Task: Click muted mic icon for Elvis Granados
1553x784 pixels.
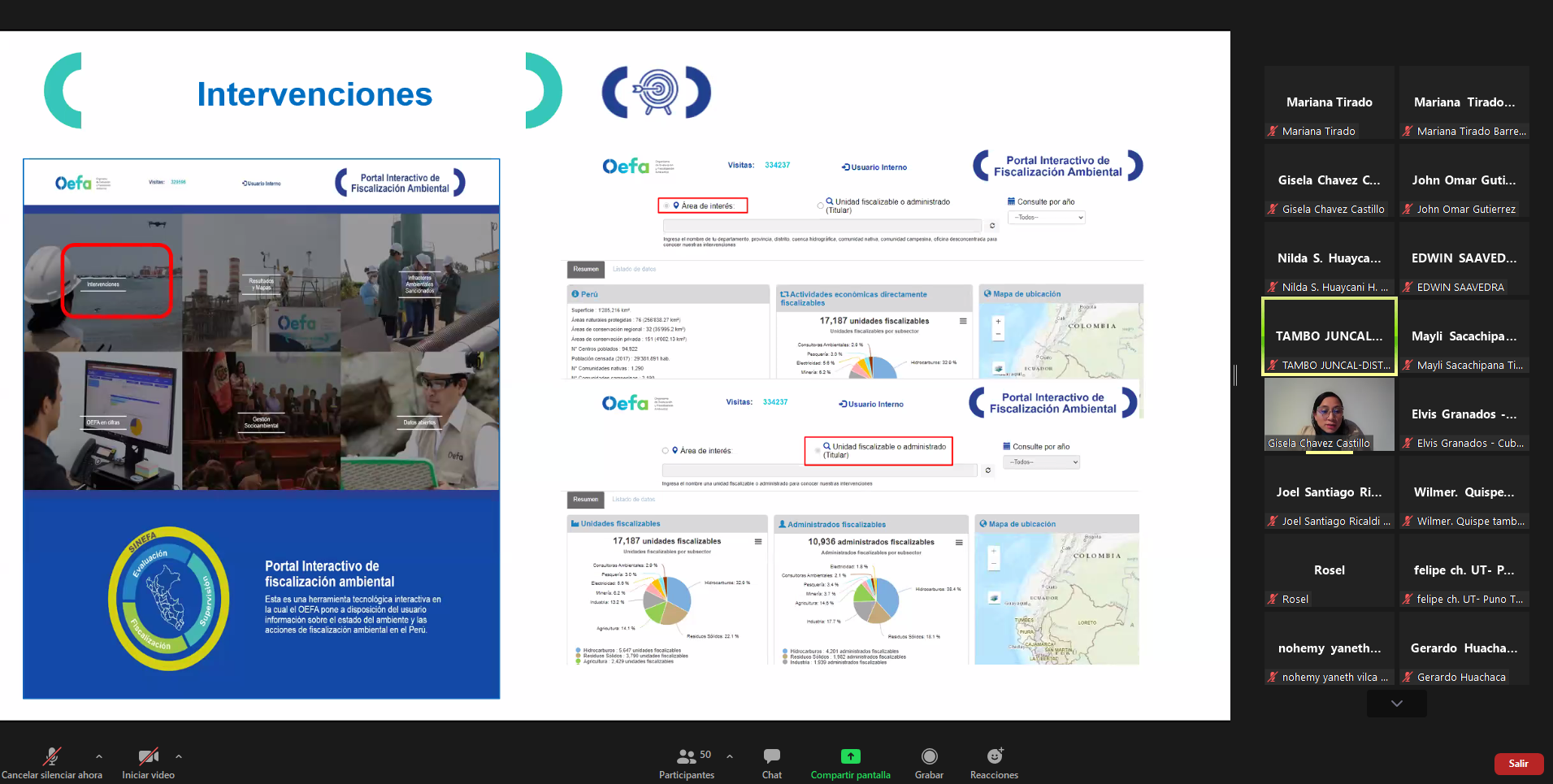Action: [x=1408, y=443]
